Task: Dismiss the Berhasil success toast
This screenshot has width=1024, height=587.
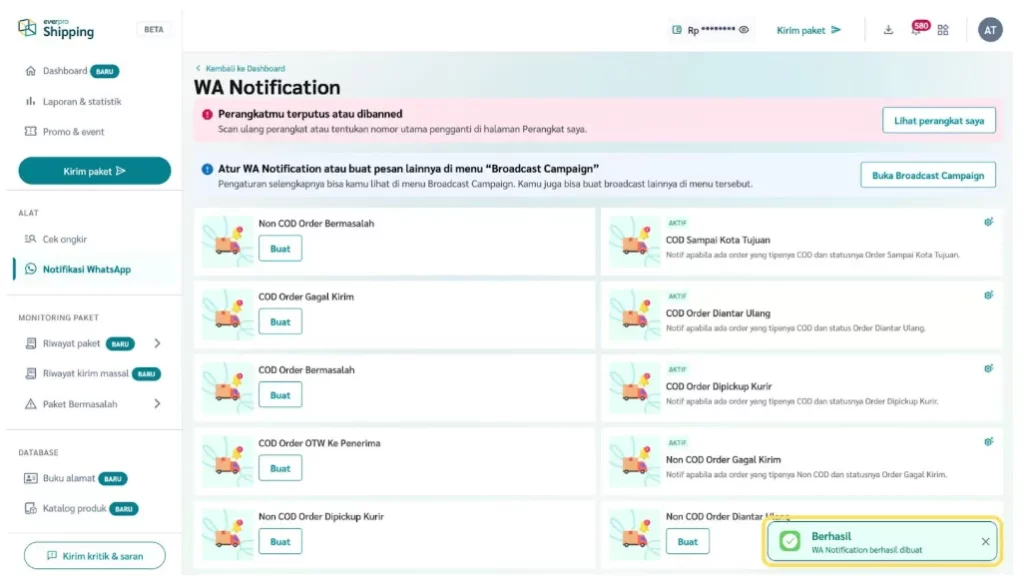Action: [x=985, y=542]
